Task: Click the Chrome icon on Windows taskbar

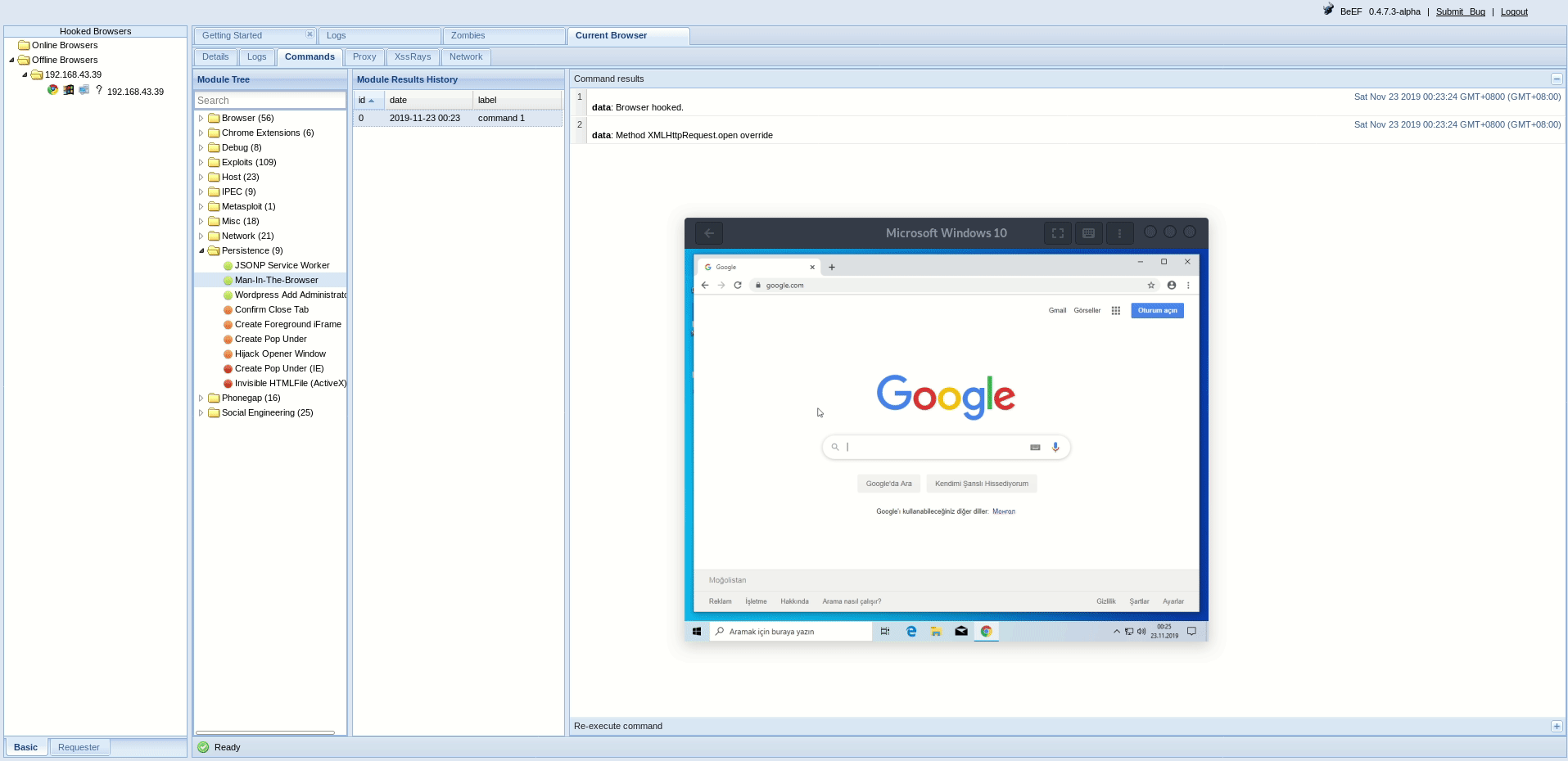Action: [987, 632]
